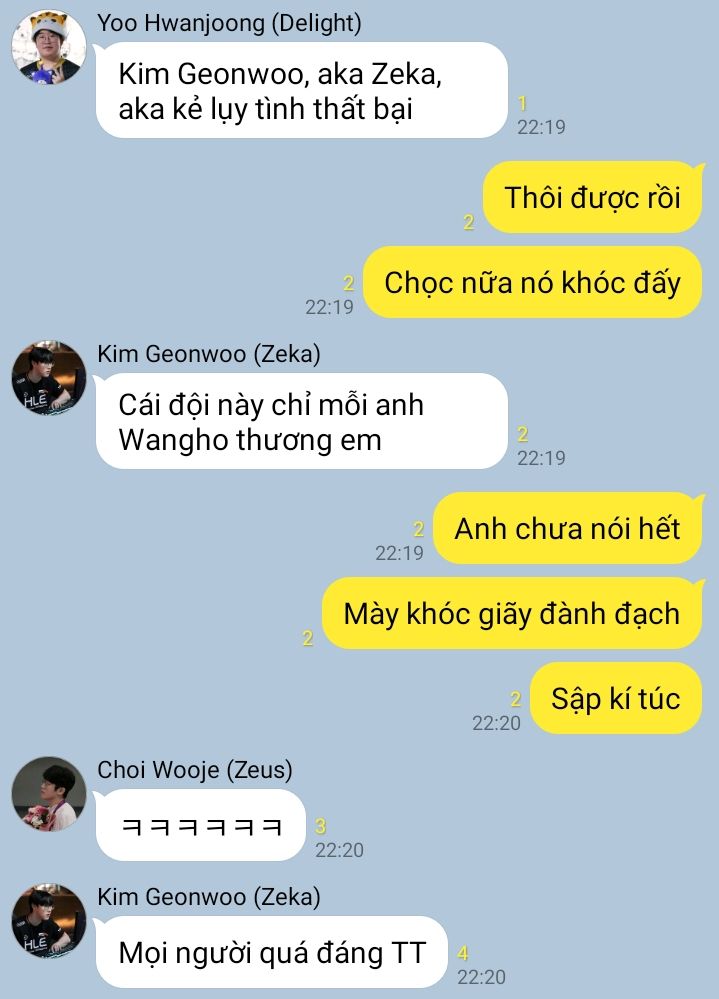Select 'Mọi người quá đáng TT' message
The image size is (719, 999).
[272, 952]
